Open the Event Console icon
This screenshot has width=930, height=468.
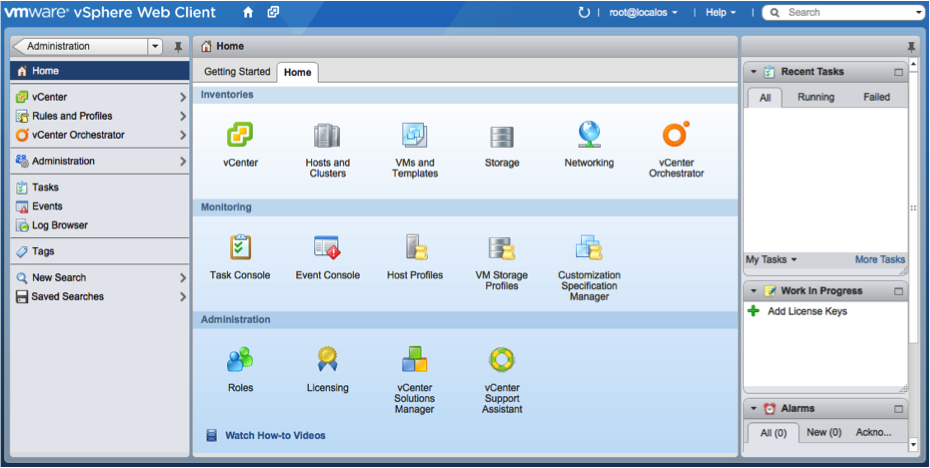[327, 247]
